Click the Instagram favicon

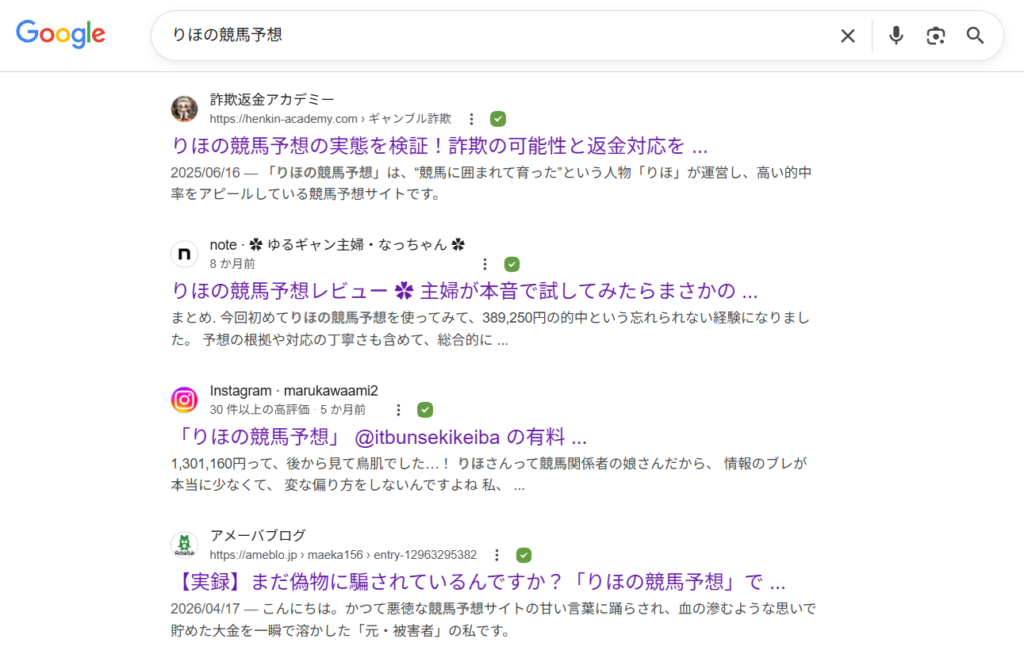(184, 399)
